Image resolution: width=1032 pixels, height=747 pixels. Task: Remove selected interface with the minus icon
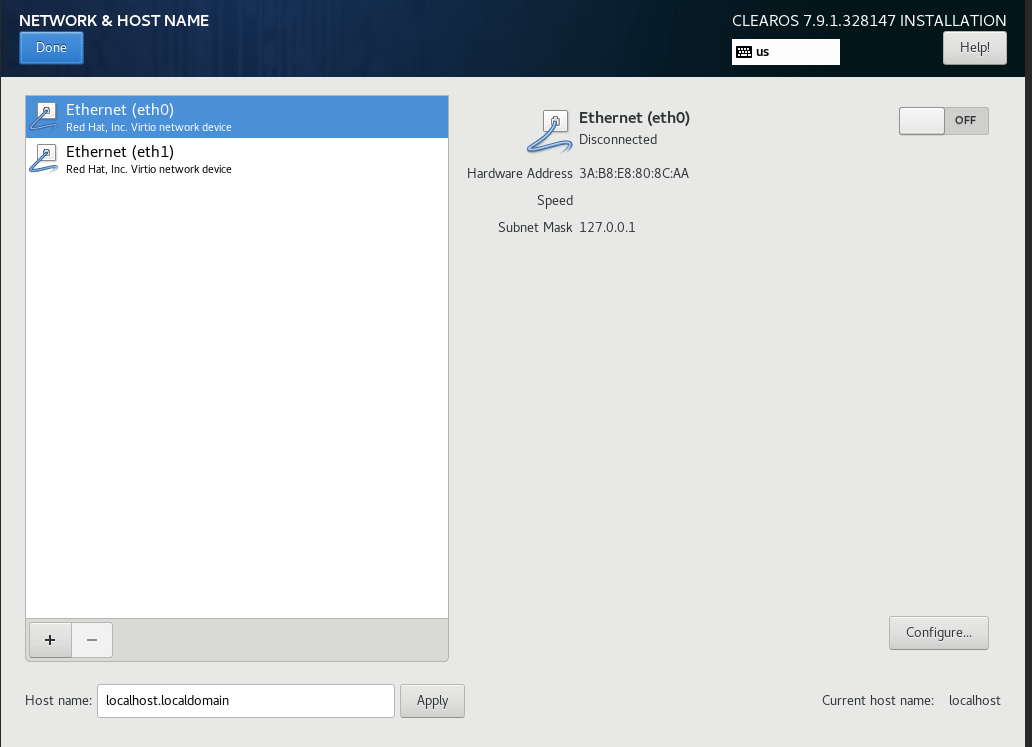91,639
